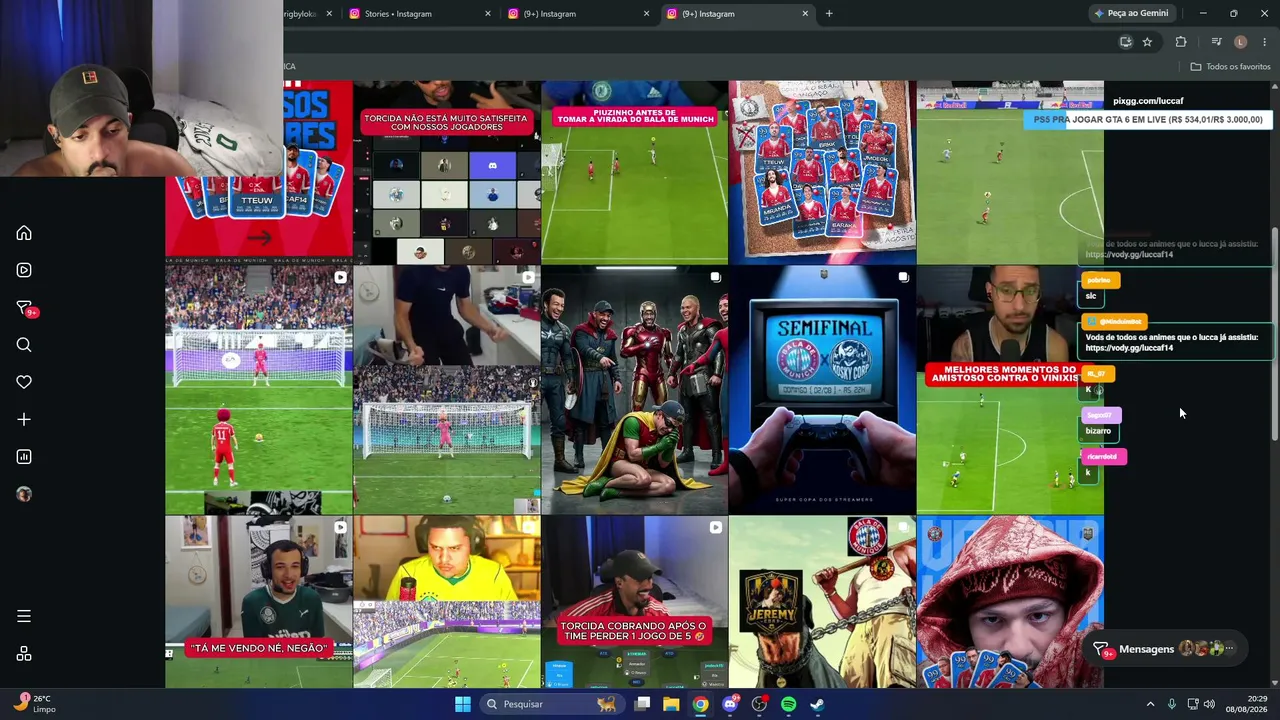
Task: Open the post of man above pink-goalkeeper goal
Action: click(447, 390)
